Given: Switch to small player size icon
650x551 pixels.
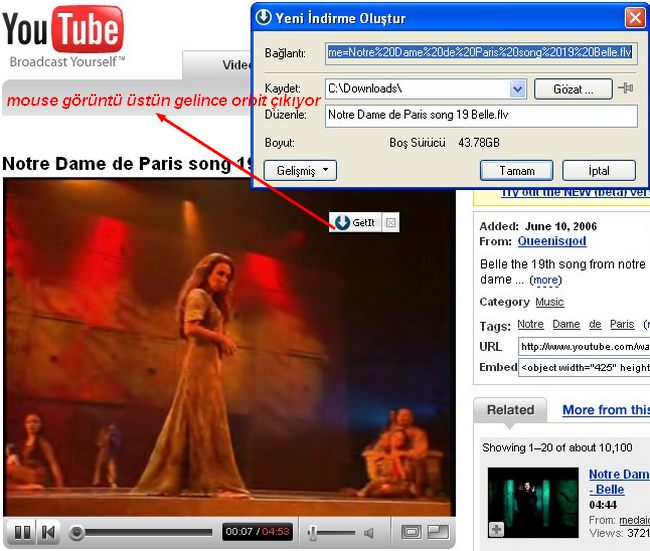Looking at the screenshot, I should point(411,532).
